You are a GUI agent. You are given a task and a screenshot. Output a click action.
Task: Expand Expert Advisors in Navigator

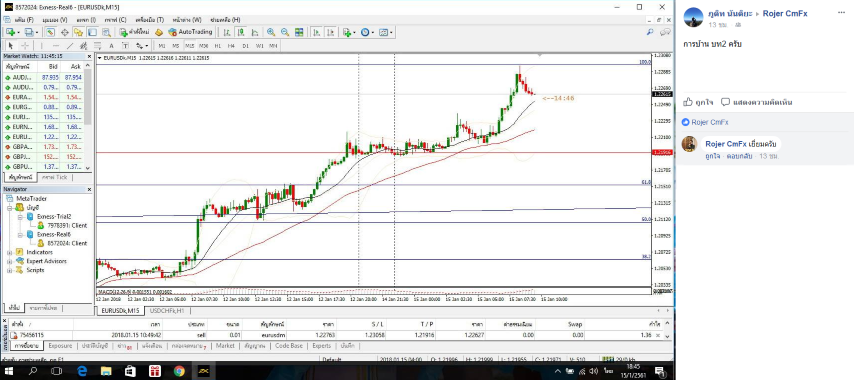tap(9, 261)
